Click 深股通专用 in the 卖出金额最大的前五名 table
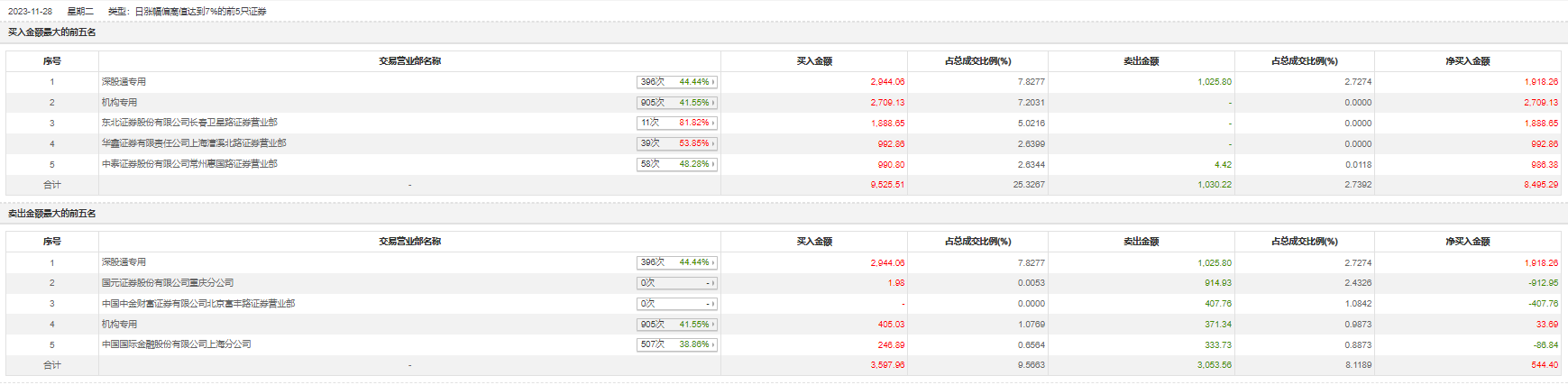 124,262
